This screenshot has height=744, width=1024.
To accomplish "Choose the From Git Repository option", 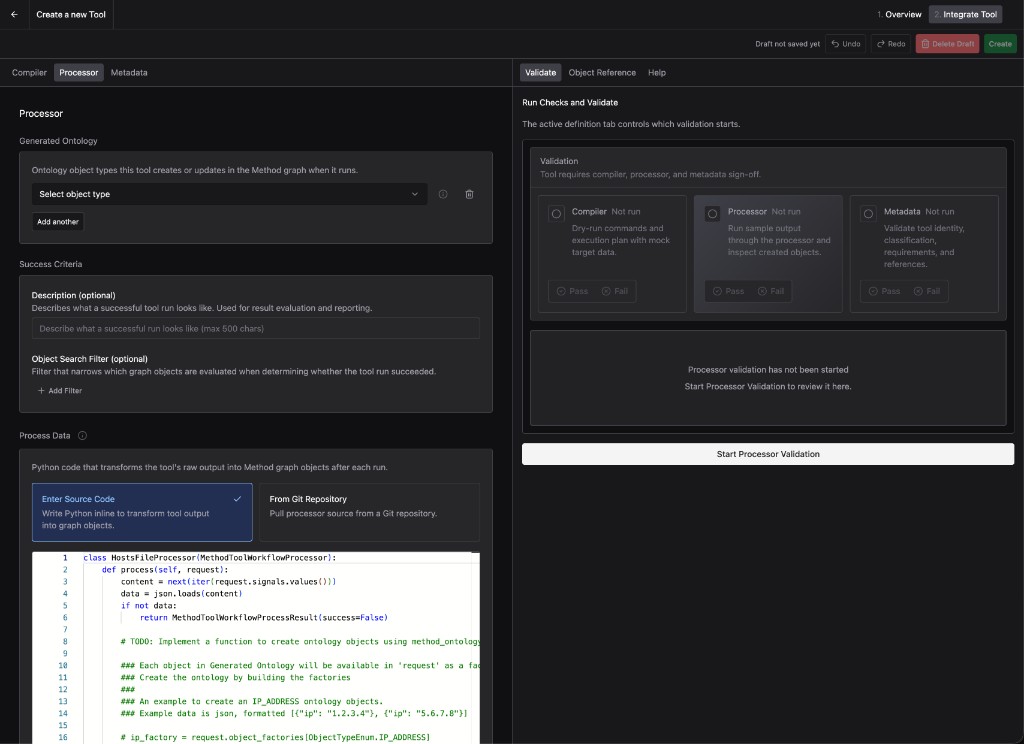I will (x=370, y=512).
